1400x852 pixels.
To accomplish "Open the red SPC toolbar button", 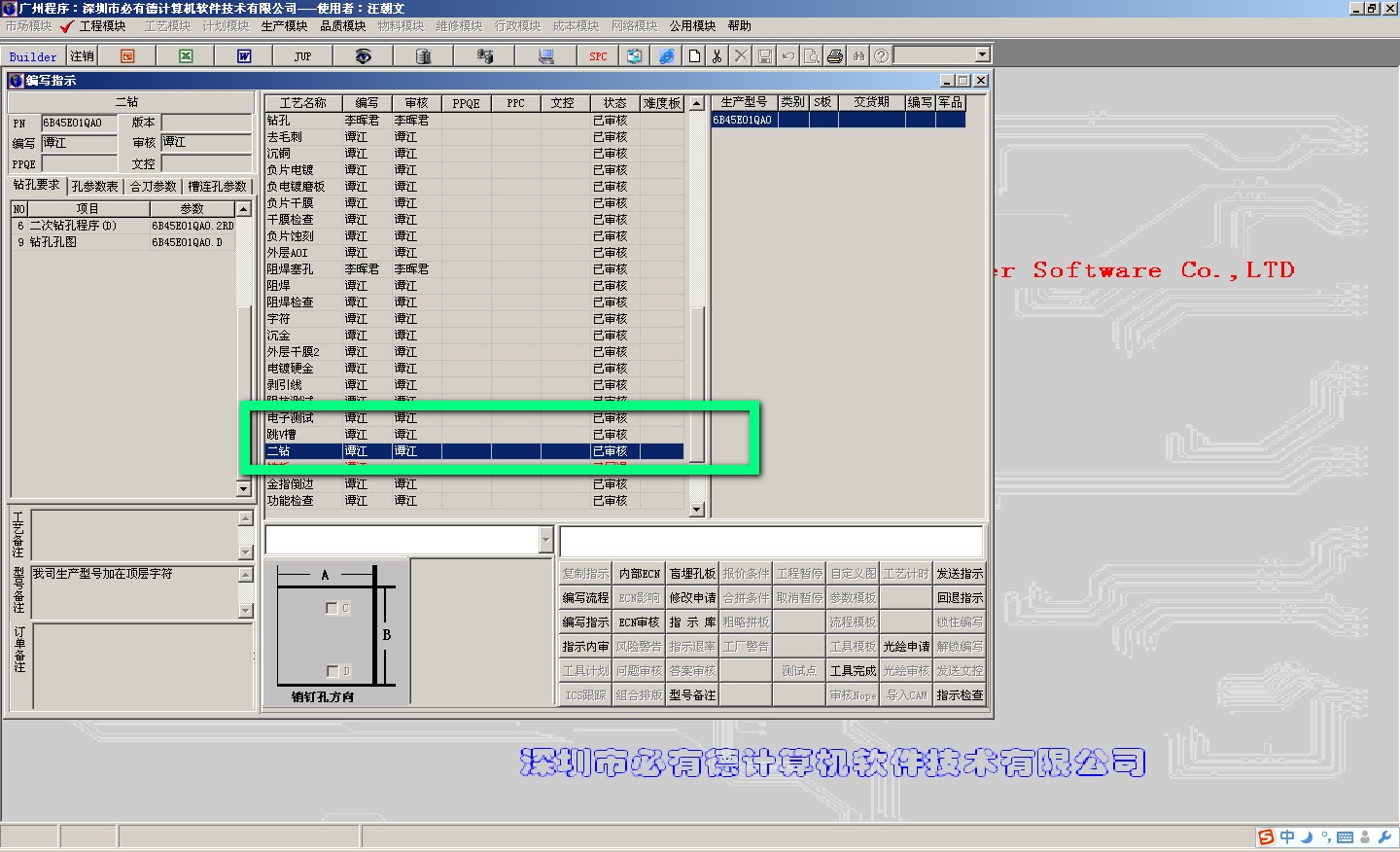I will [x=598, y=56].
